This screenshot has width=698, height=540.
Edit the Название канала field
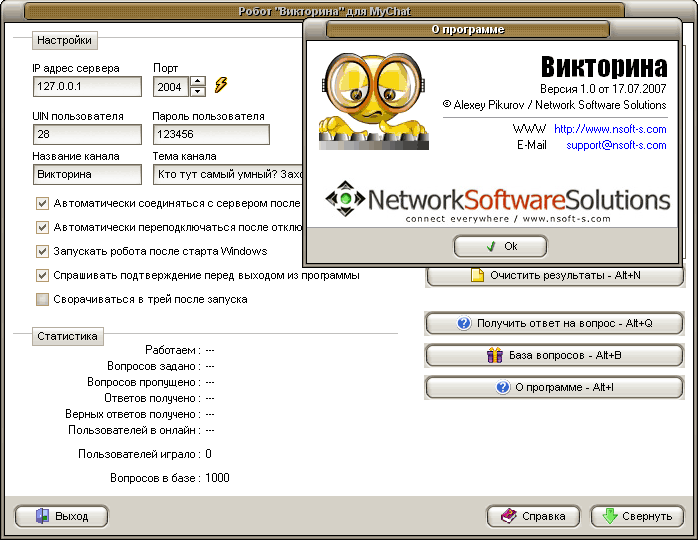87,175
